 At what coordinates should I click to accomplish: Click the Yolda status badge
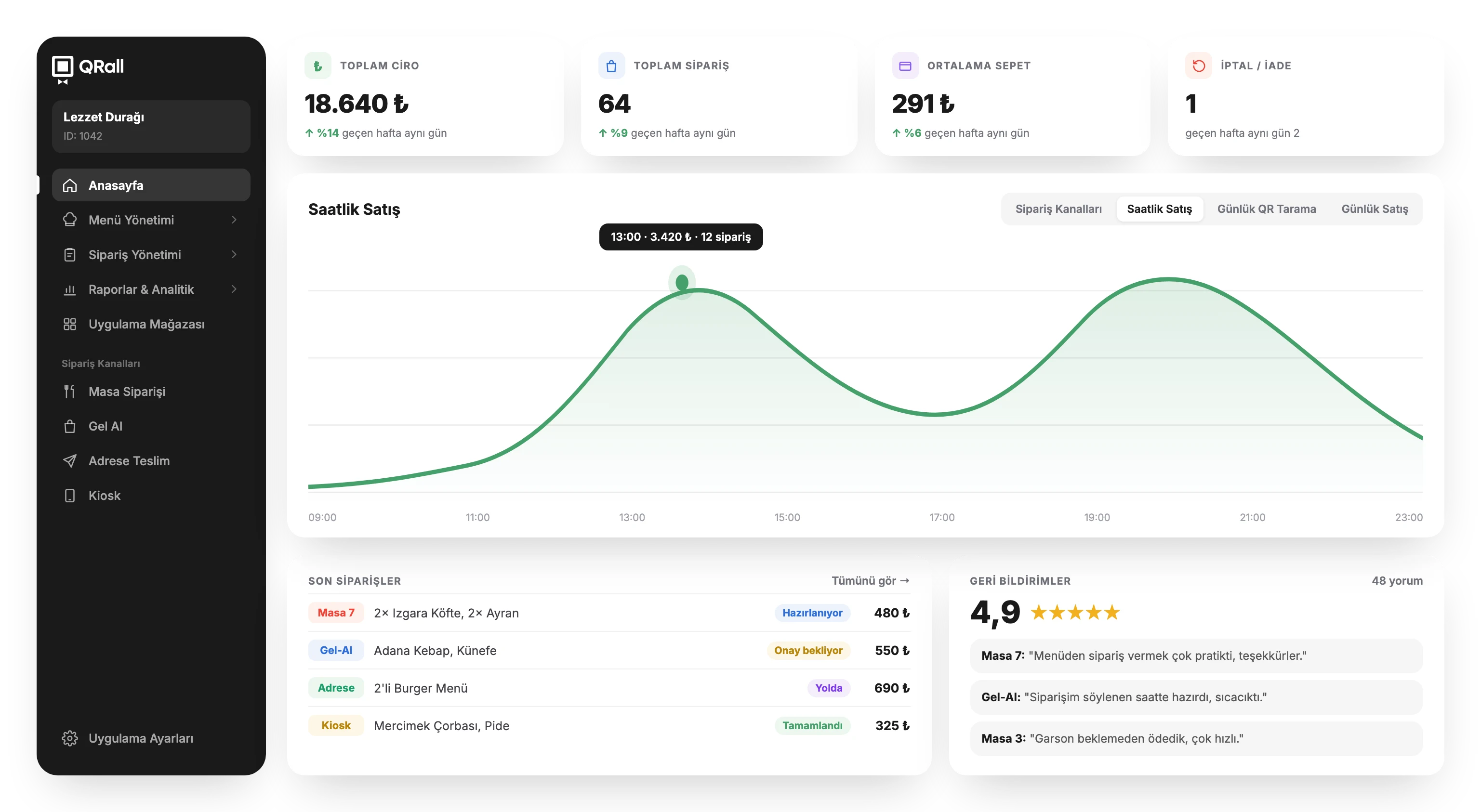829,687
